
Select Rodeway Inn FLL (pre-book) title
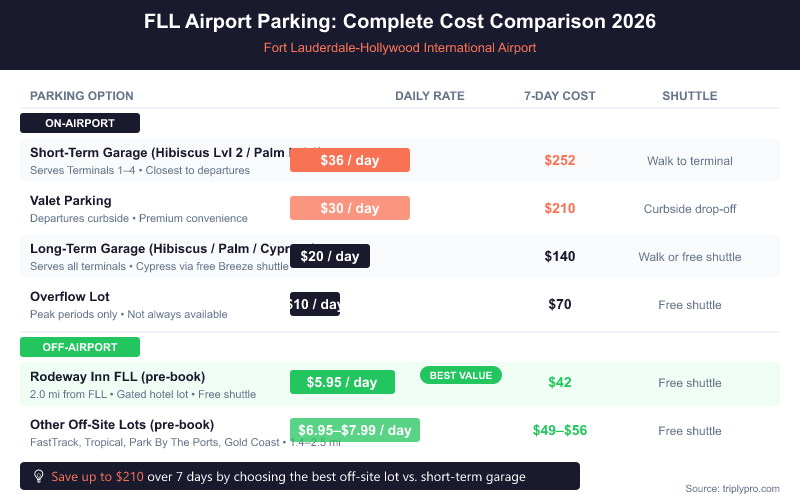point(118,377)
